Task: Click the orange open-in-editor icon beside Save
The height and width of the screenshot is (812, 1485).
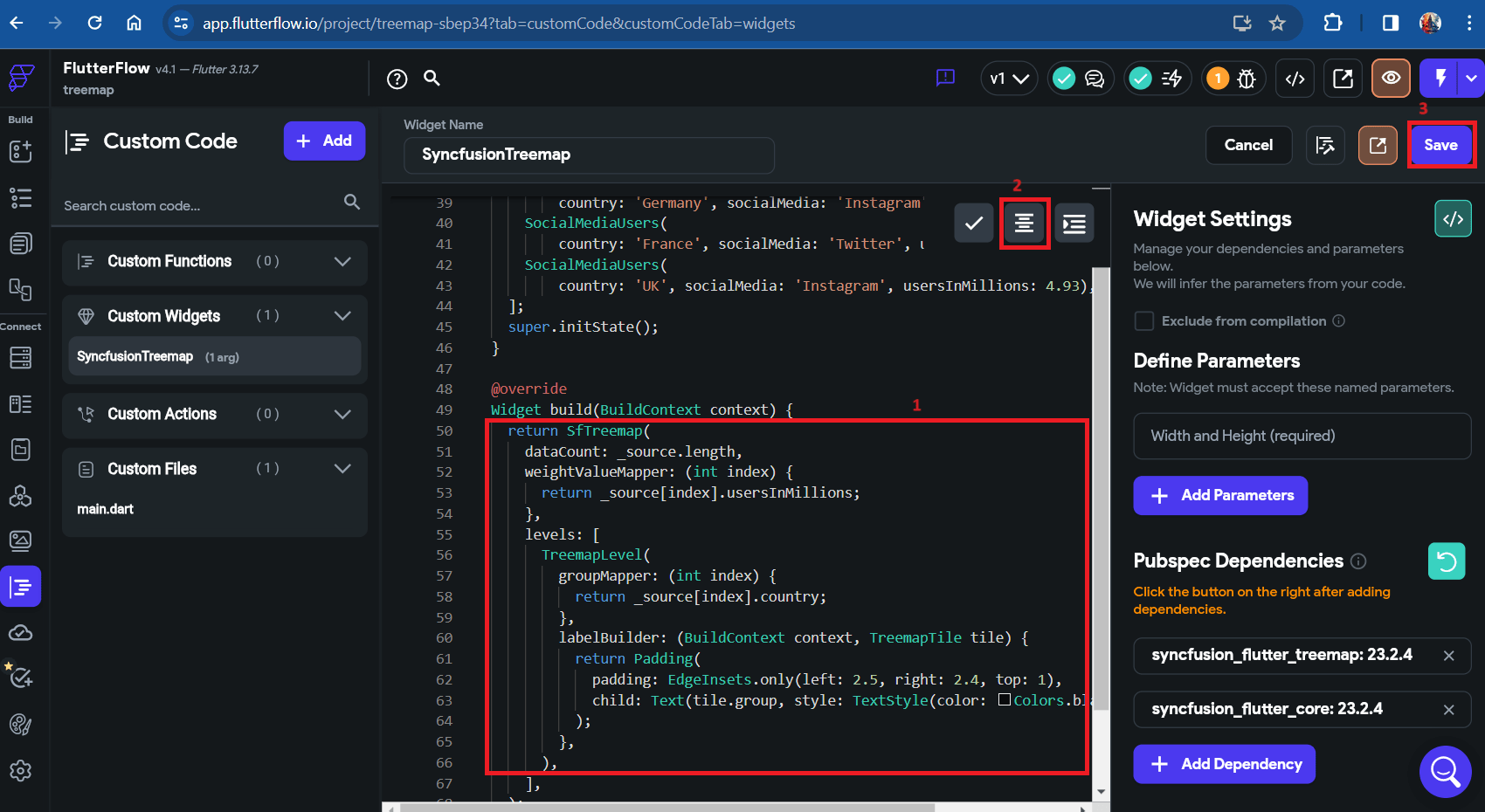Action: 1378,145
